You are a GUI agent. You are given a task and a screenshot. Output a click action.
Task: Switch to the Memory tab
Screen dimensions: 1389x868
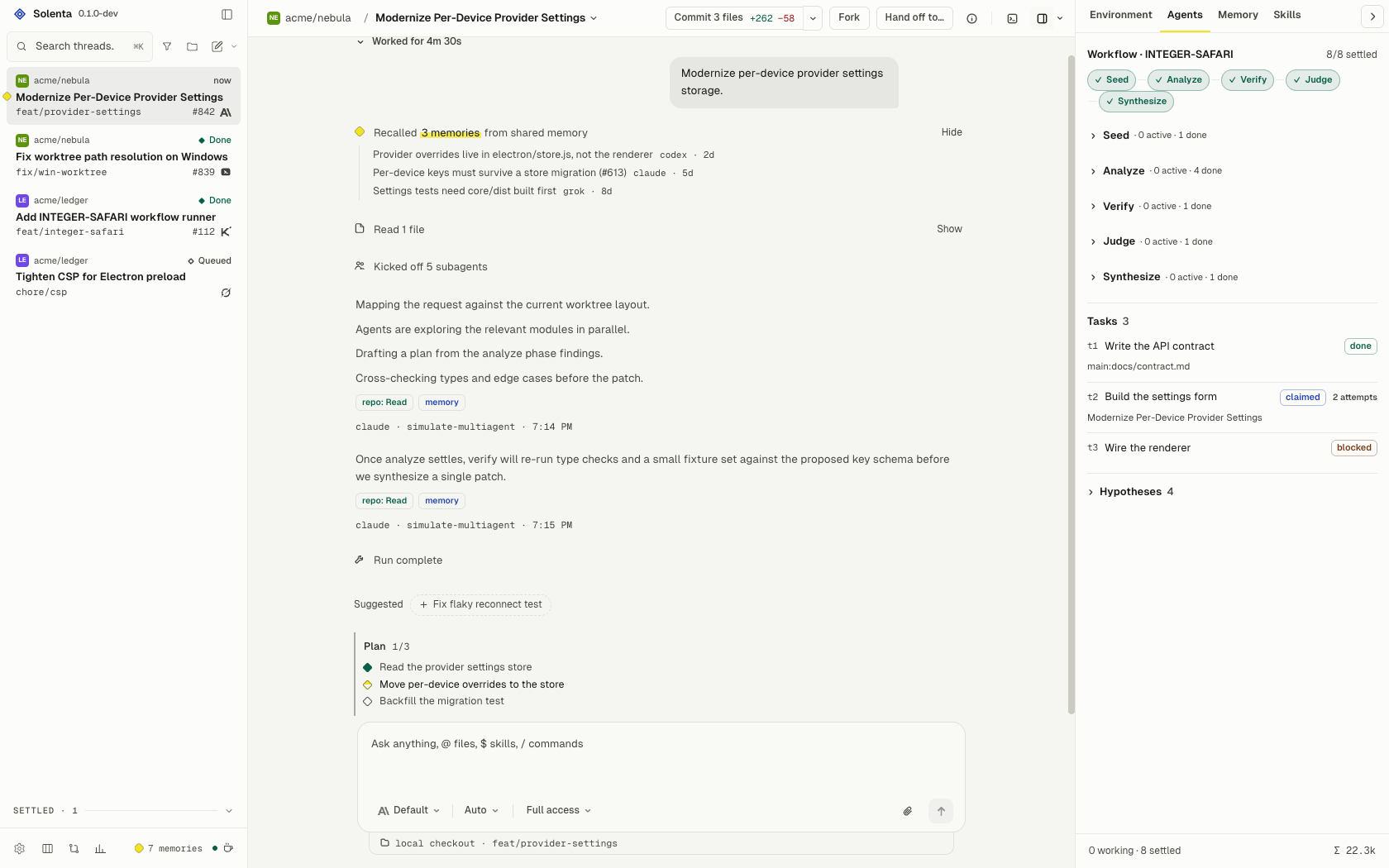coord(1238,15)
